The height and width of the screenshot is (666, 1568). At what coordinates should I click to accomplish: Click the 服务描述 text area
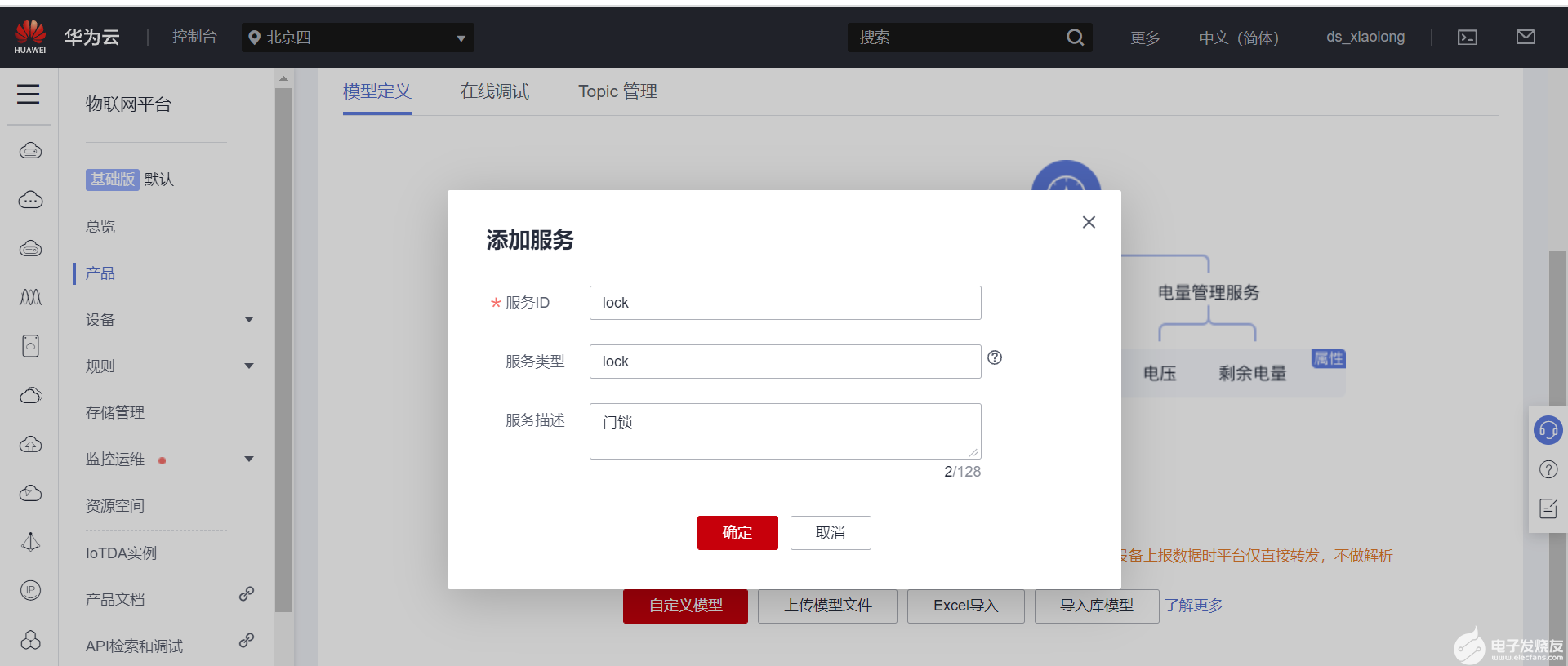pos(786,431)
